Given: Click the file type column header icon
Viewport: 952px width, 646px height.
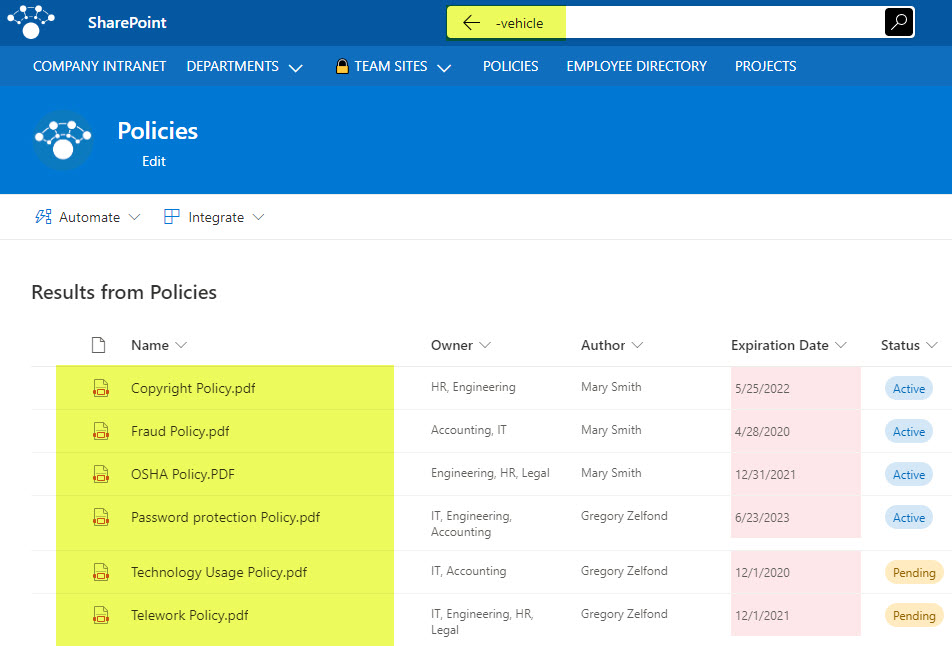Looking at the screenshot, I should (x=98, y=344).
